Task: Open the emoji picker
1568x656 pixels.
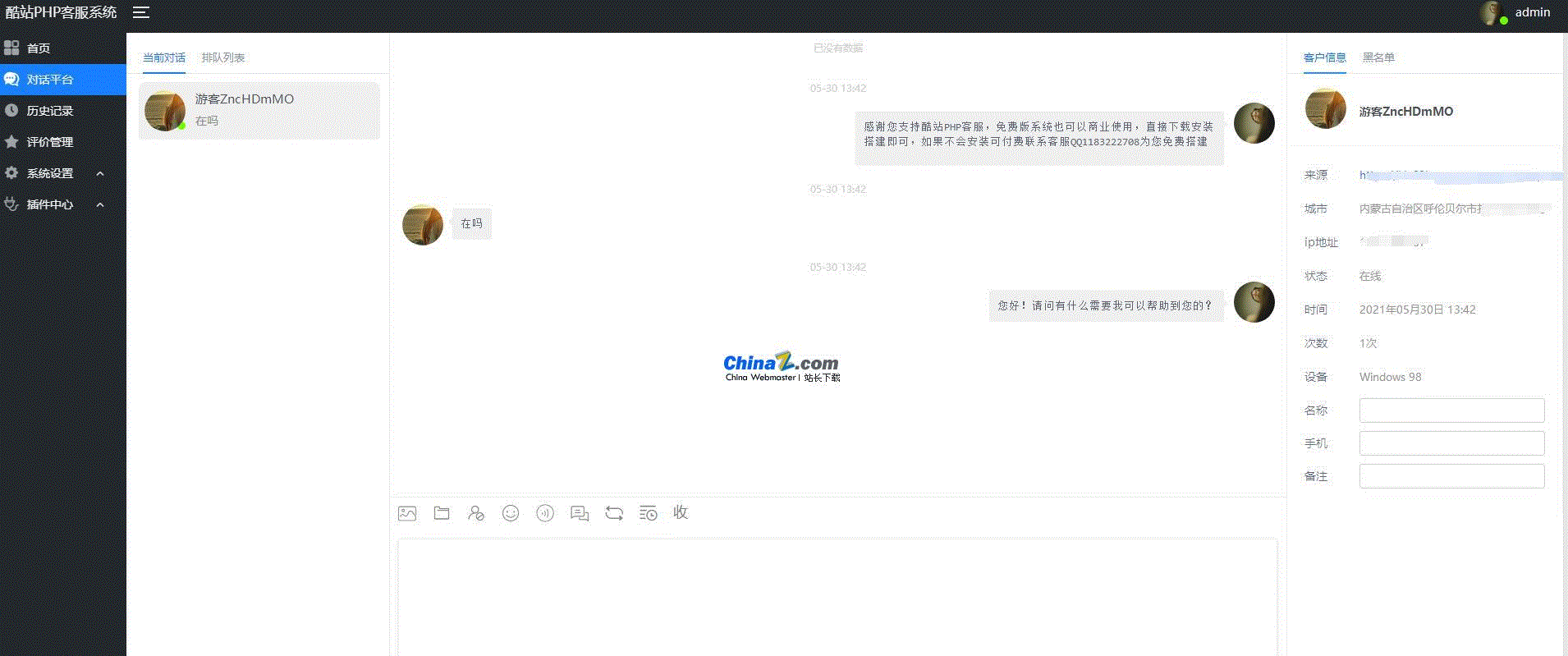Action: click(x=511, y=513)
